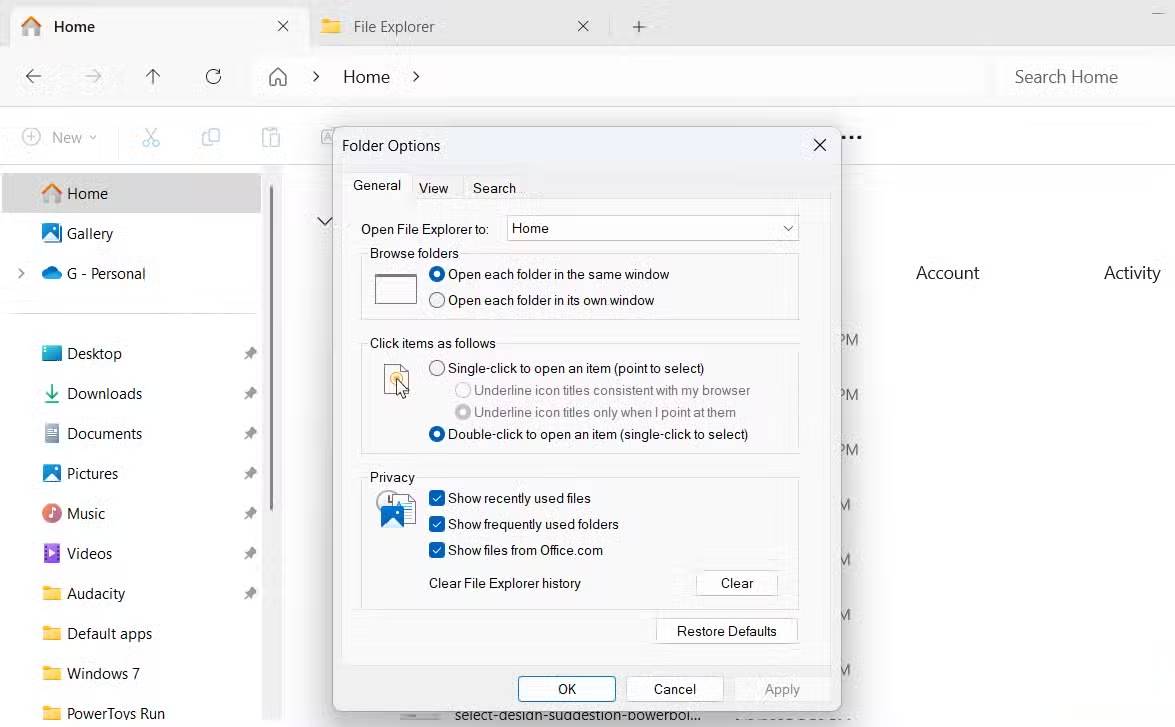
Task: Click the home icon in address bar
Action: tap(278, 77)
